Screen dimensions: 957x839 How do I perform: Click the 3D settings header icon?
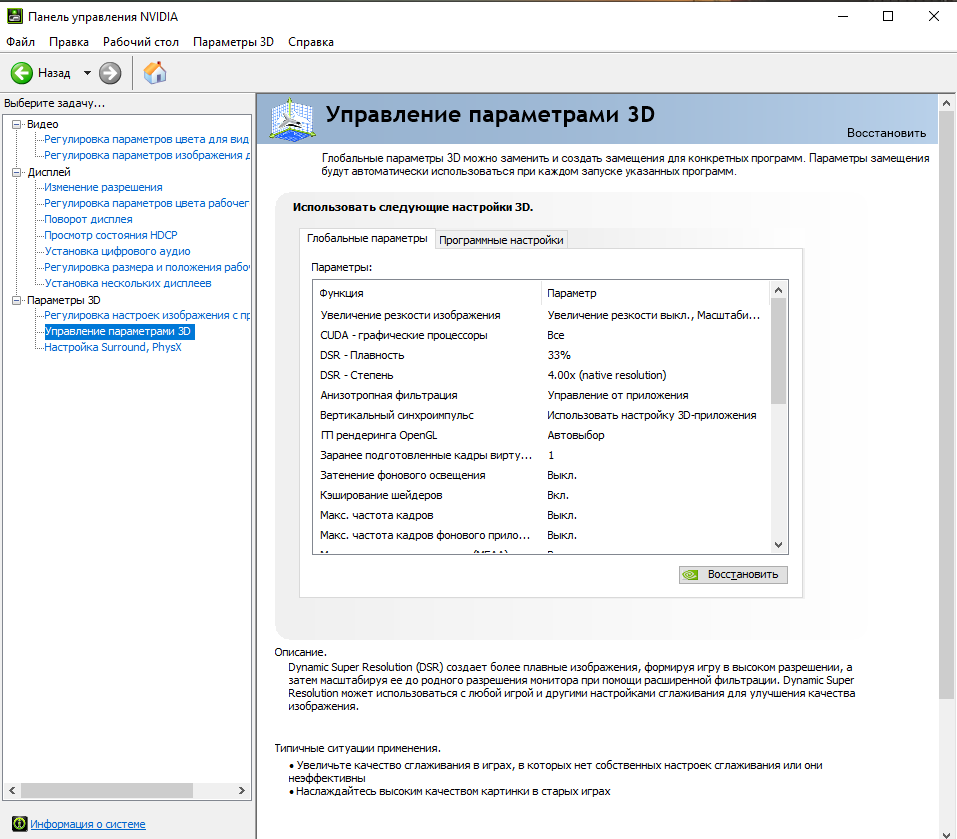[292, 120]
